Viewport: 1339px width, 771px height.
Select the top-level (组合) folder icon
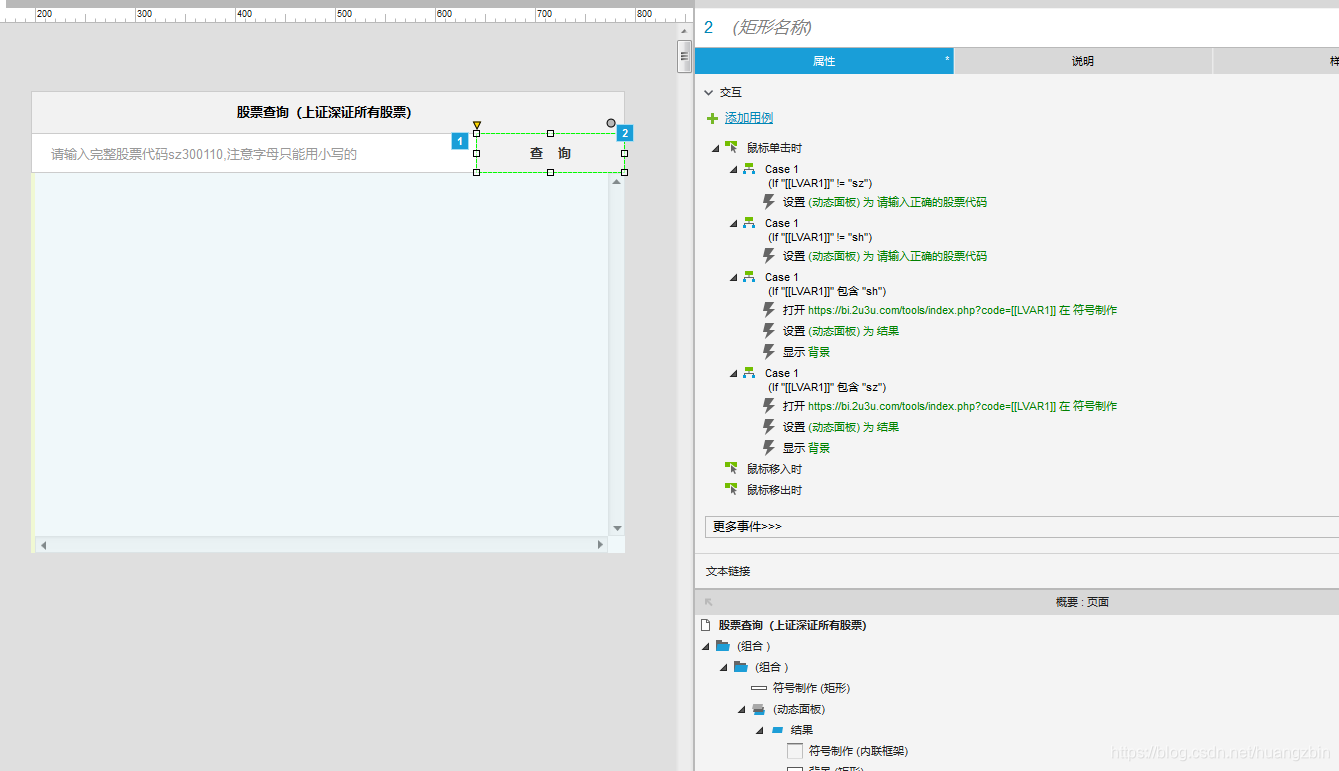point(723,646)
